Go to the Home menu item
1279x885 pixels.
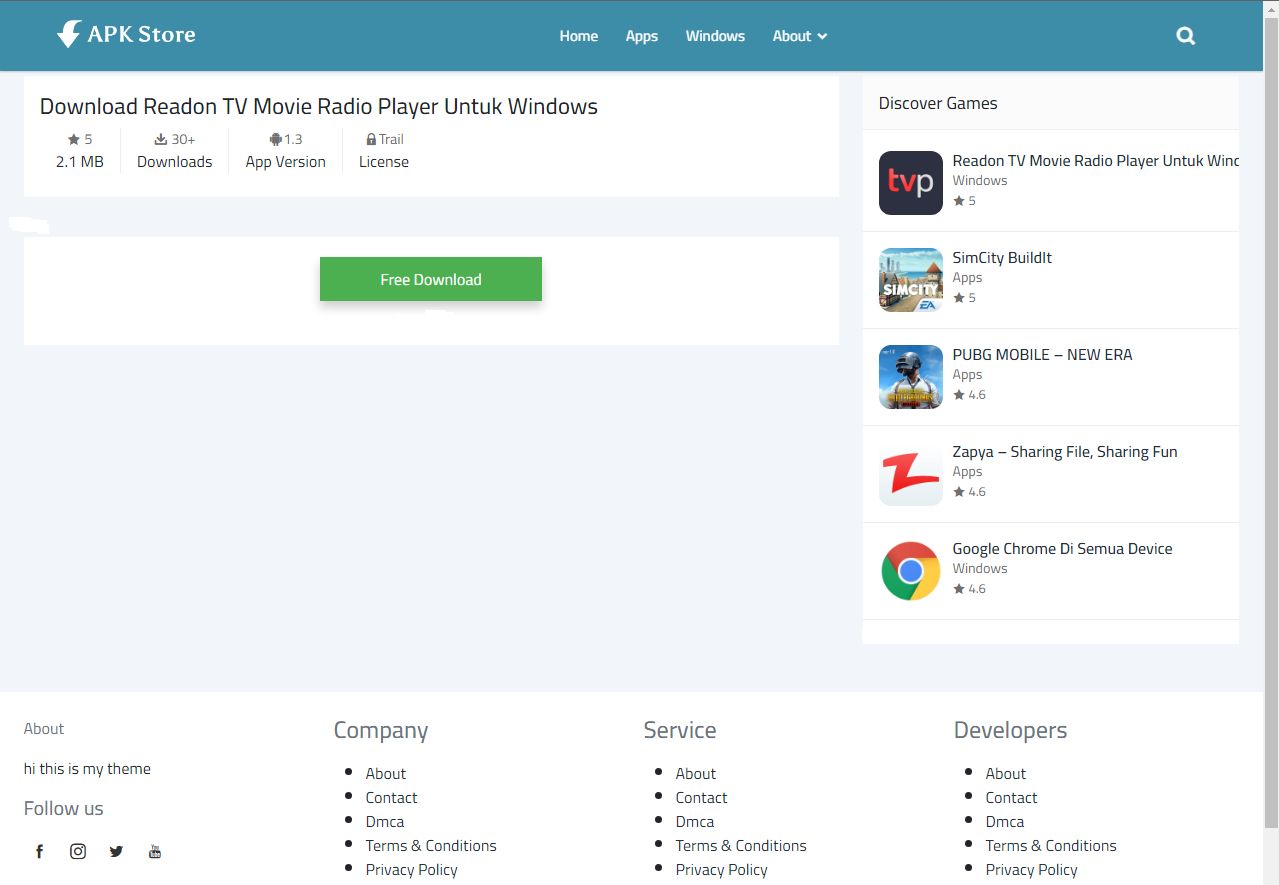tap(579, 36)
